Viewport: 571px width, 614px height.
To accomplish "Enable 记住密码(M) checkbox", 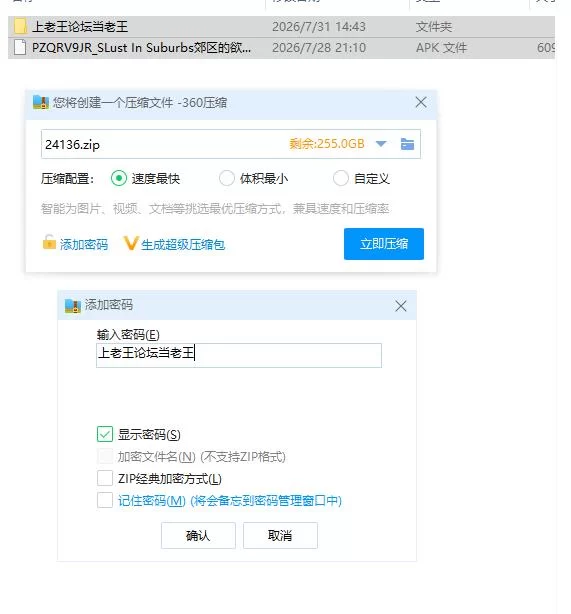I will tap(105, 500).
